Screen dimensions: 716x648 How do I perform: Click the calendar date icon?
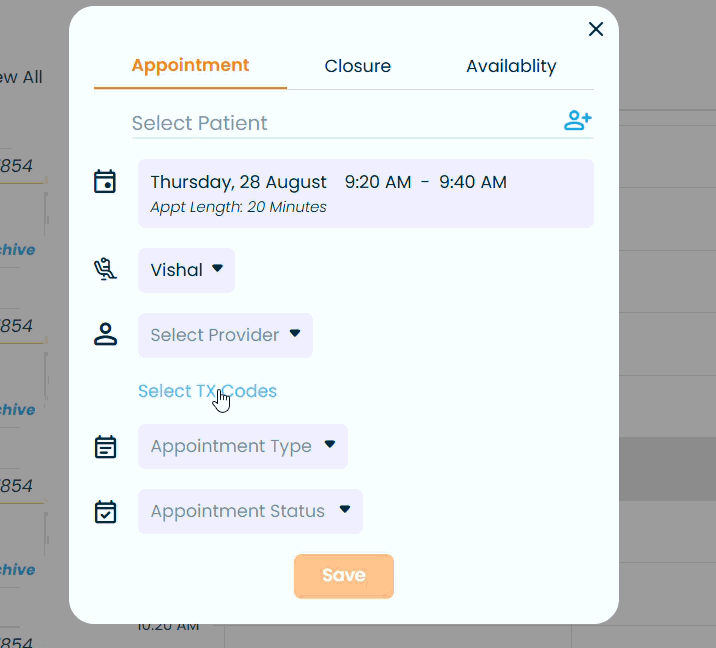[105, 182]
